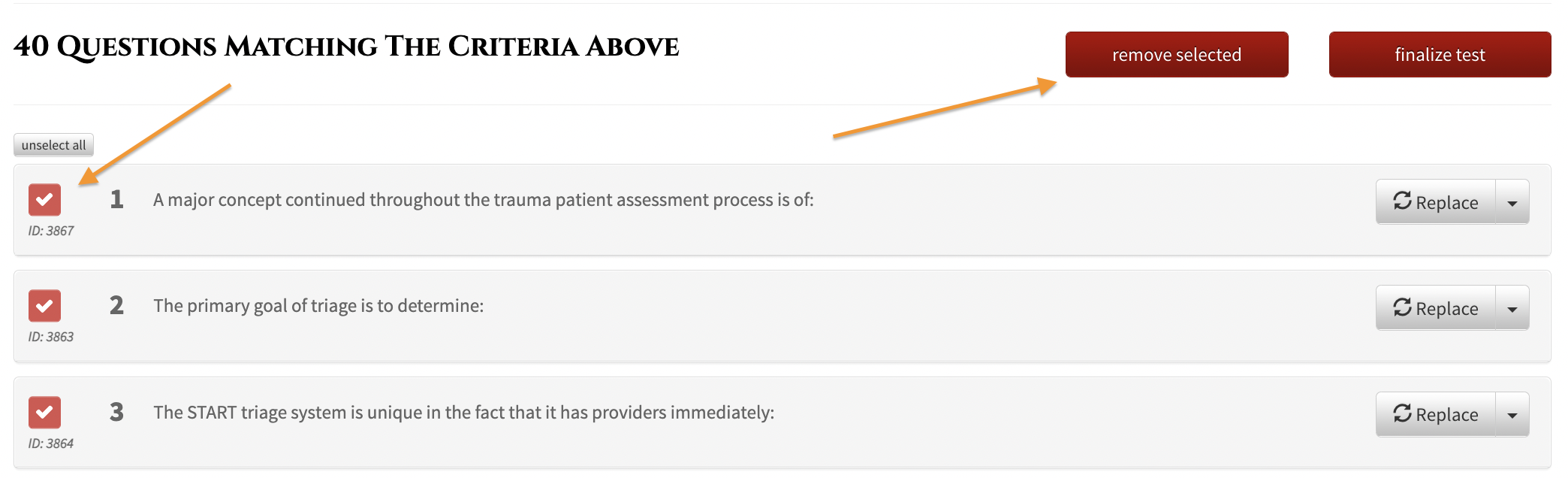Uncheck the checkbox for question 1
Viewport: 1568px width, 478px height.
point(44,200)
